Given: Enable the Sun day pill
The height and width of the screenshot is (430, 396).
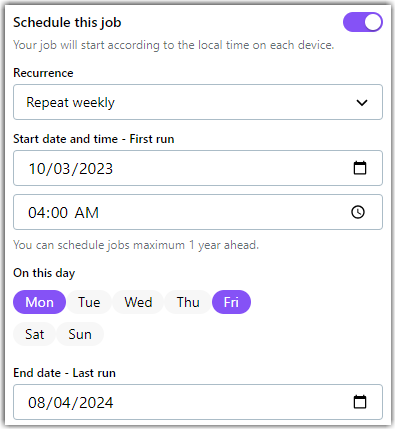Looking at the screenshot, I should pos(80,334).
